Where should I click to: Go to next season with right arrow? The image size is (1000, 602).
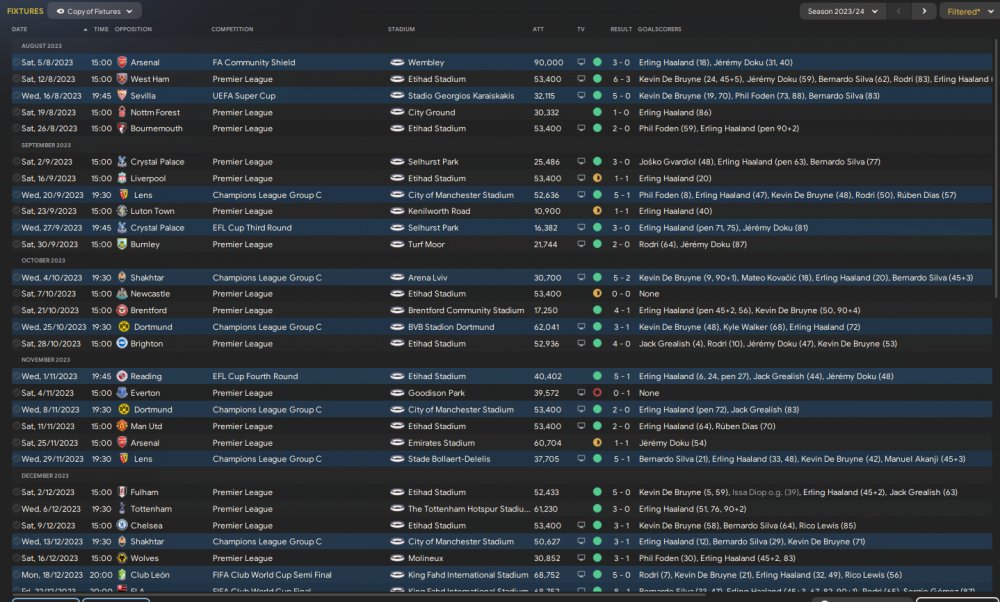click(924, 11)
